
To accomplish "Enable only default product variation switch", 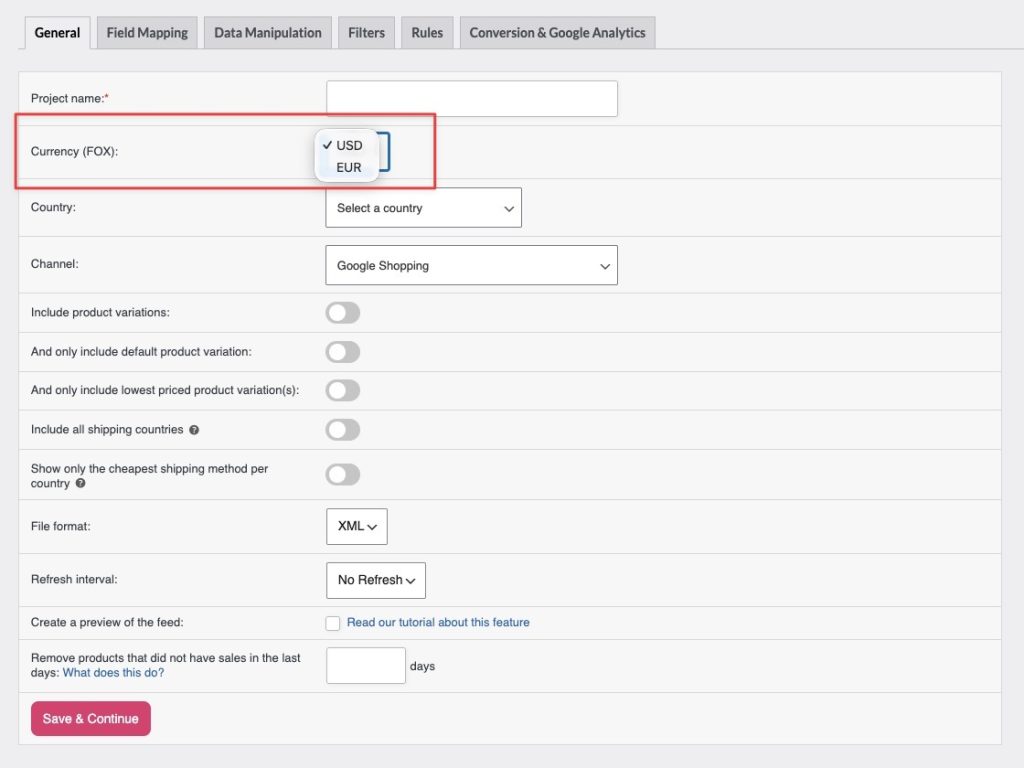I will click(x=343, y=352).
